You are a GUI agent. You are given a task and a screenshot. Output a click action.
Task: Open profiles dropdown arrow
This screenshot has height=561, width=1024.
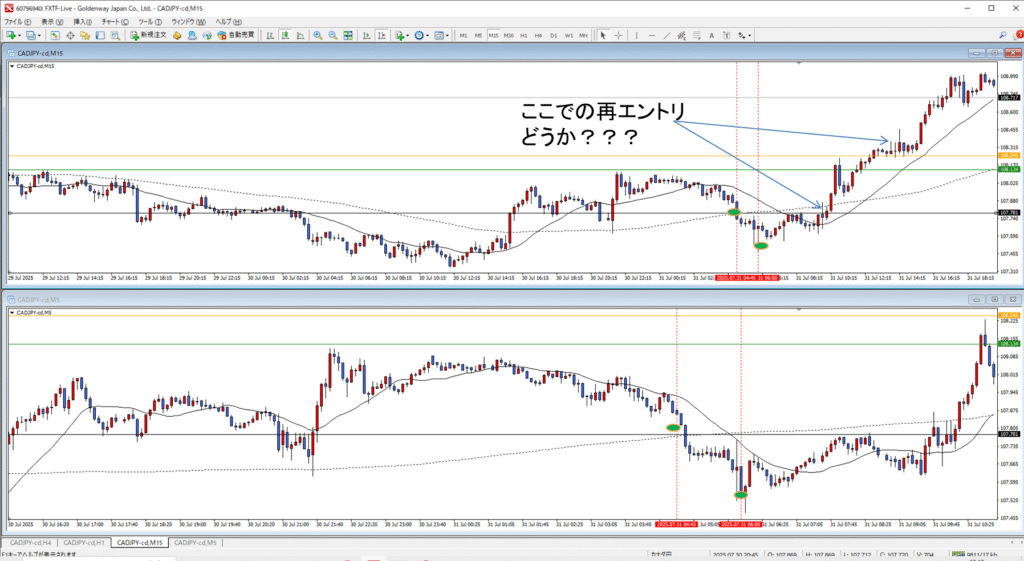coord(39,35)
